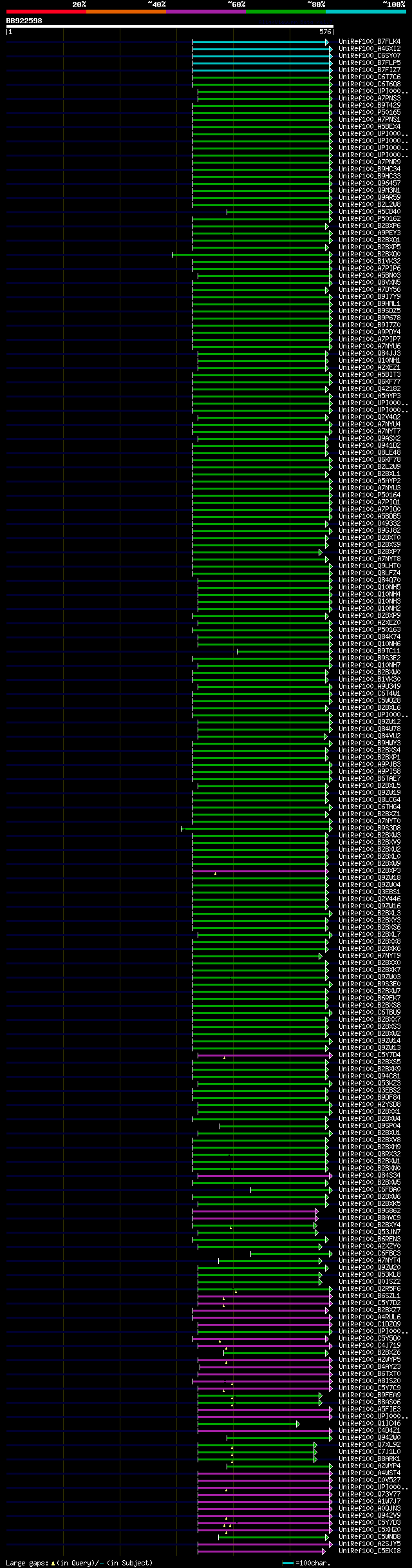Select the cyan alignment bar of UniRef100_B7FLK4
Image resolution: width=412 pixels, height=1568 pixels.
tap(261, 42)
